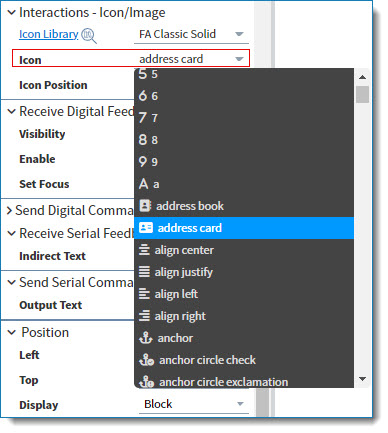Open the Display dropdown set to Block
The image size is (388, 433).
point(194,404)
